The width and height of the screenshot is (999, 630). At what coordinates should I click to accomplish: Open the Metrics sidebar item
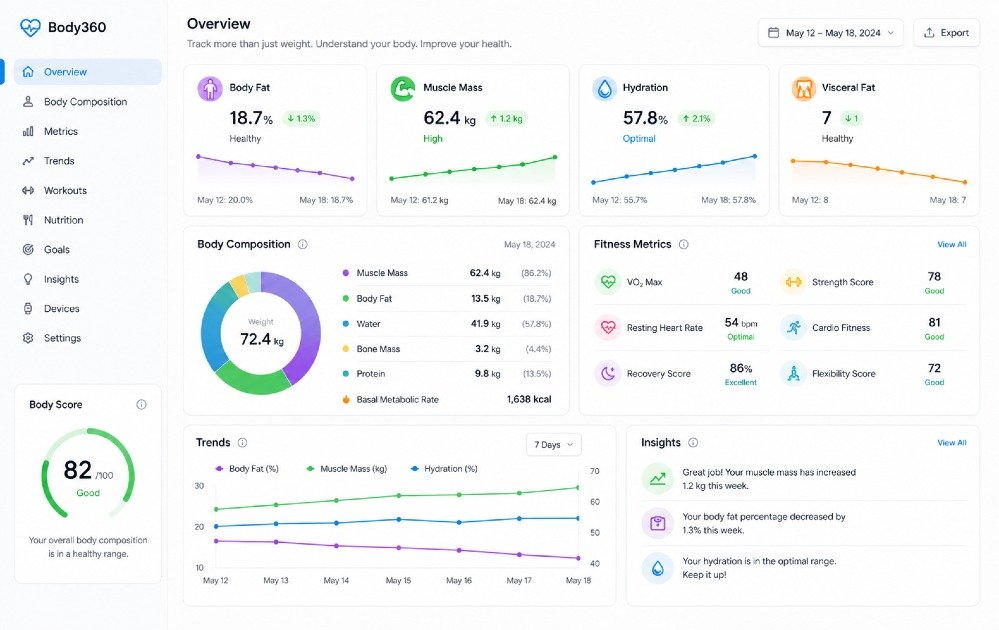pos(88,131)
